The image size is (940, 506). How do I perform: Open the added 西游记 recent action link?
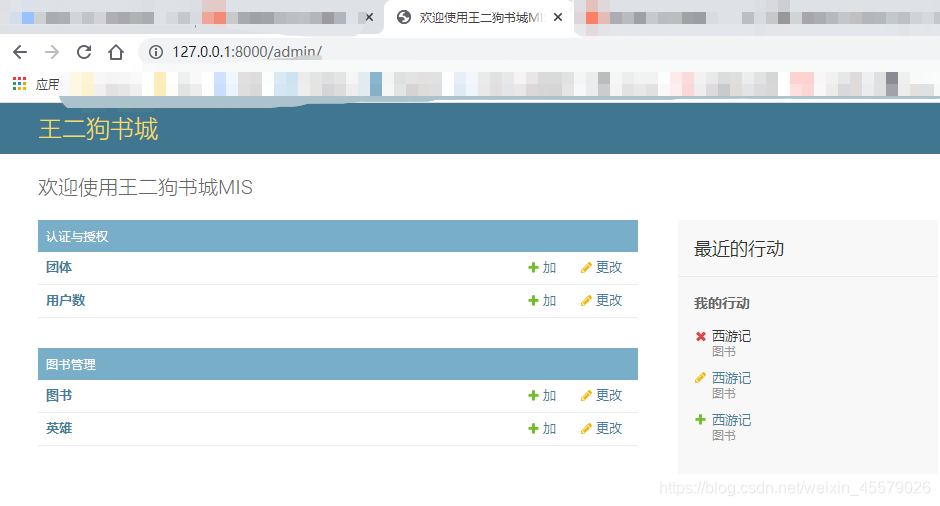pos(731,420)
